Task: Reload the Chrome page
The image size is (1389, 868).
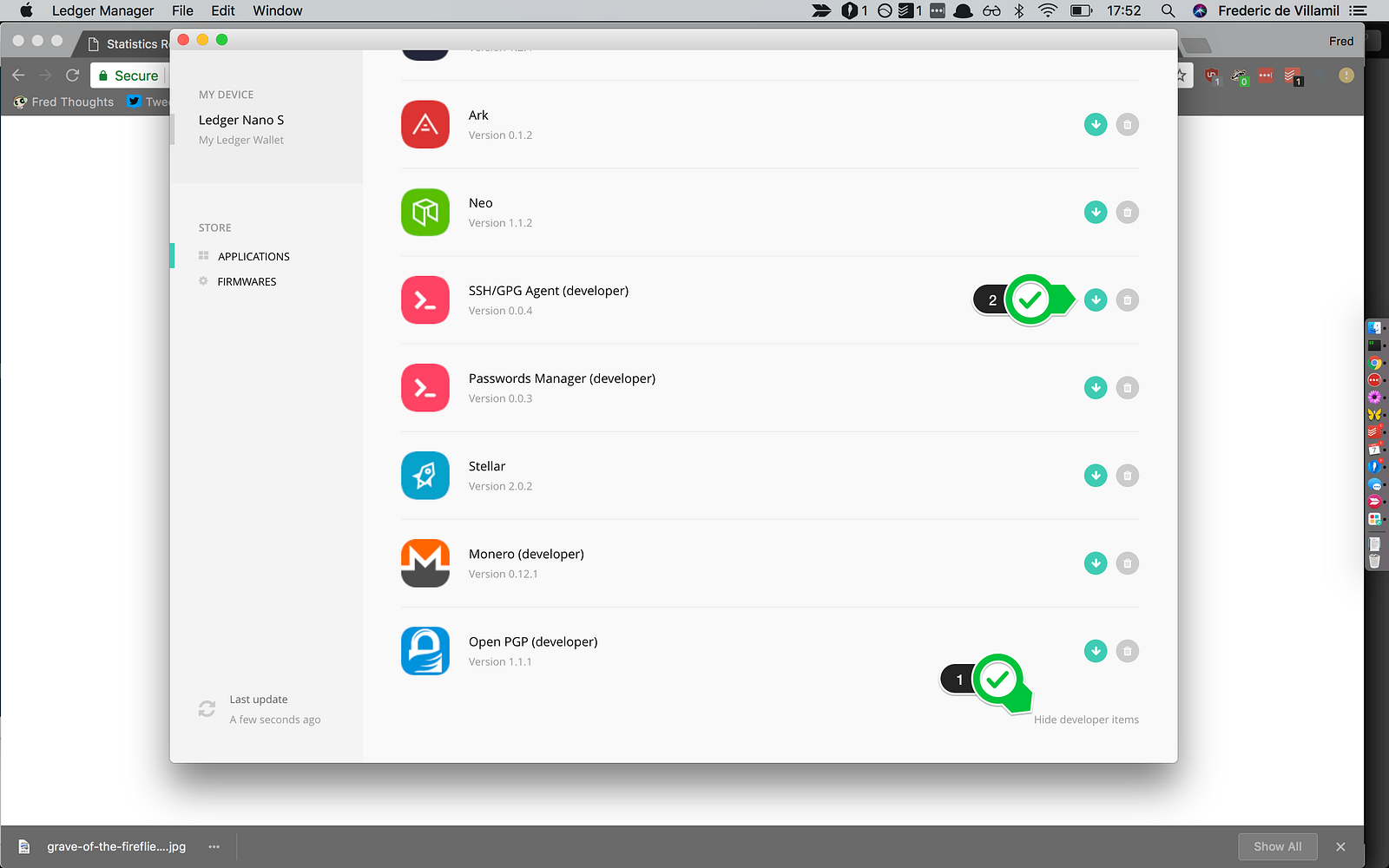Action: click(73, 76)
